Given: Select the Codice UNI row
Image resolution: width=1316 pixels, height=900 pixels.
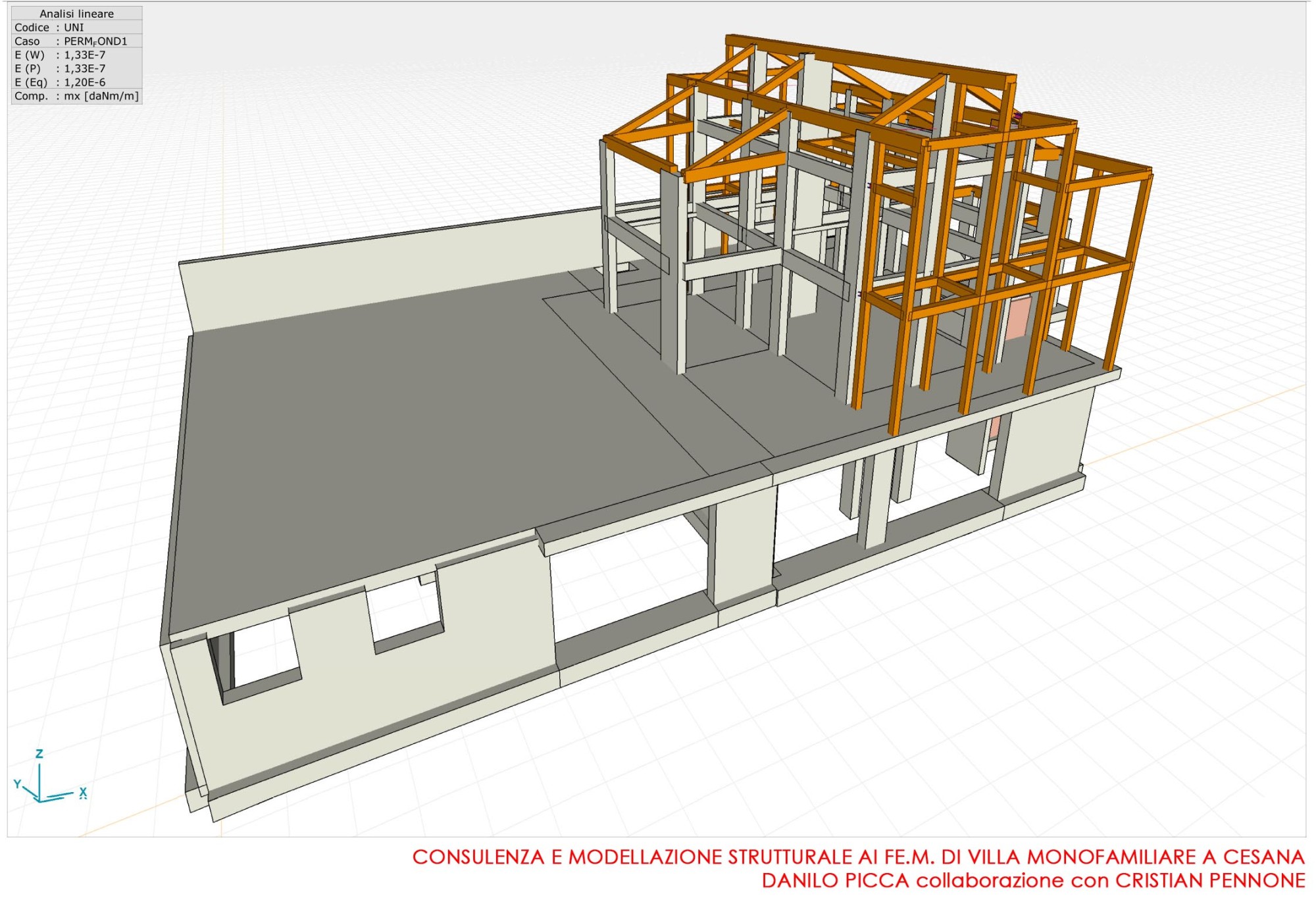Looking at the screenshot, I should point(76,27).
